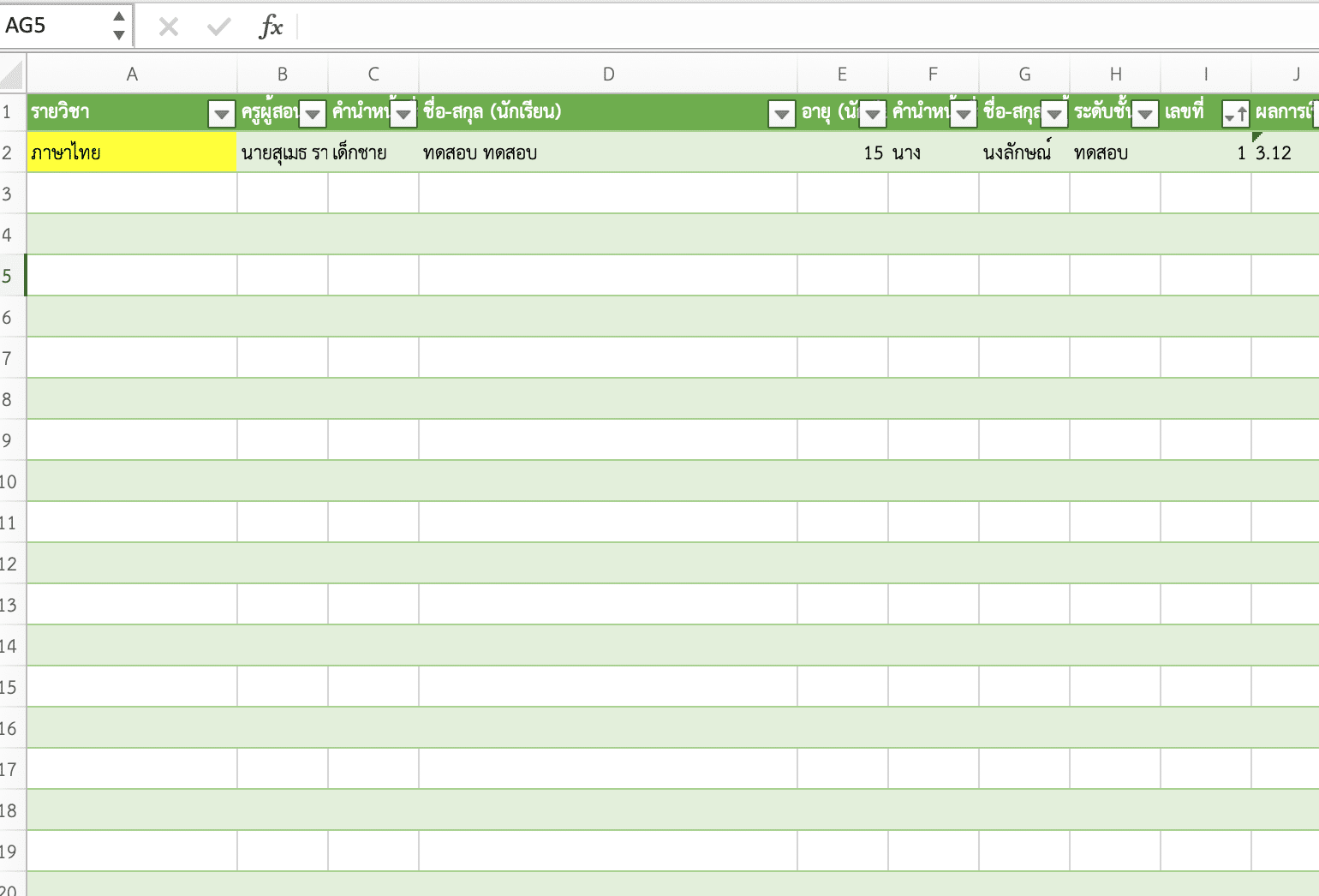The height and width of the screenshot is (896, 1319).
Task: Click the เลขที่ cell with value '1'
Action: pyautogui.click(x=1206, y=152)
